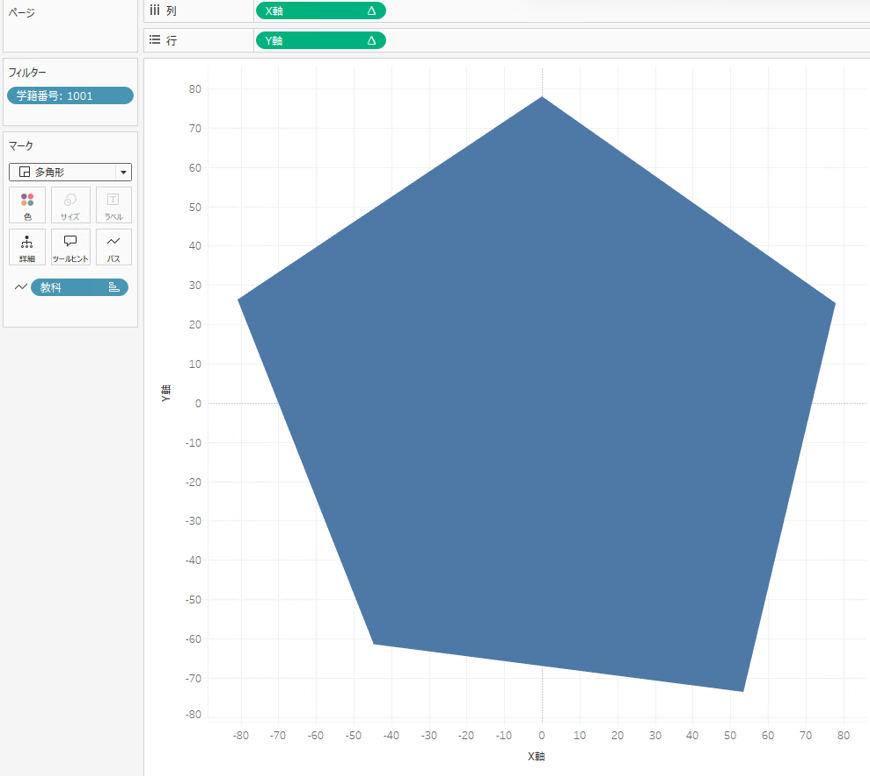This screenshot has height=776, width=870.
Task: Click the blue pentagon polygon mark
Action: pyautogui.click(x=540, y=400)
